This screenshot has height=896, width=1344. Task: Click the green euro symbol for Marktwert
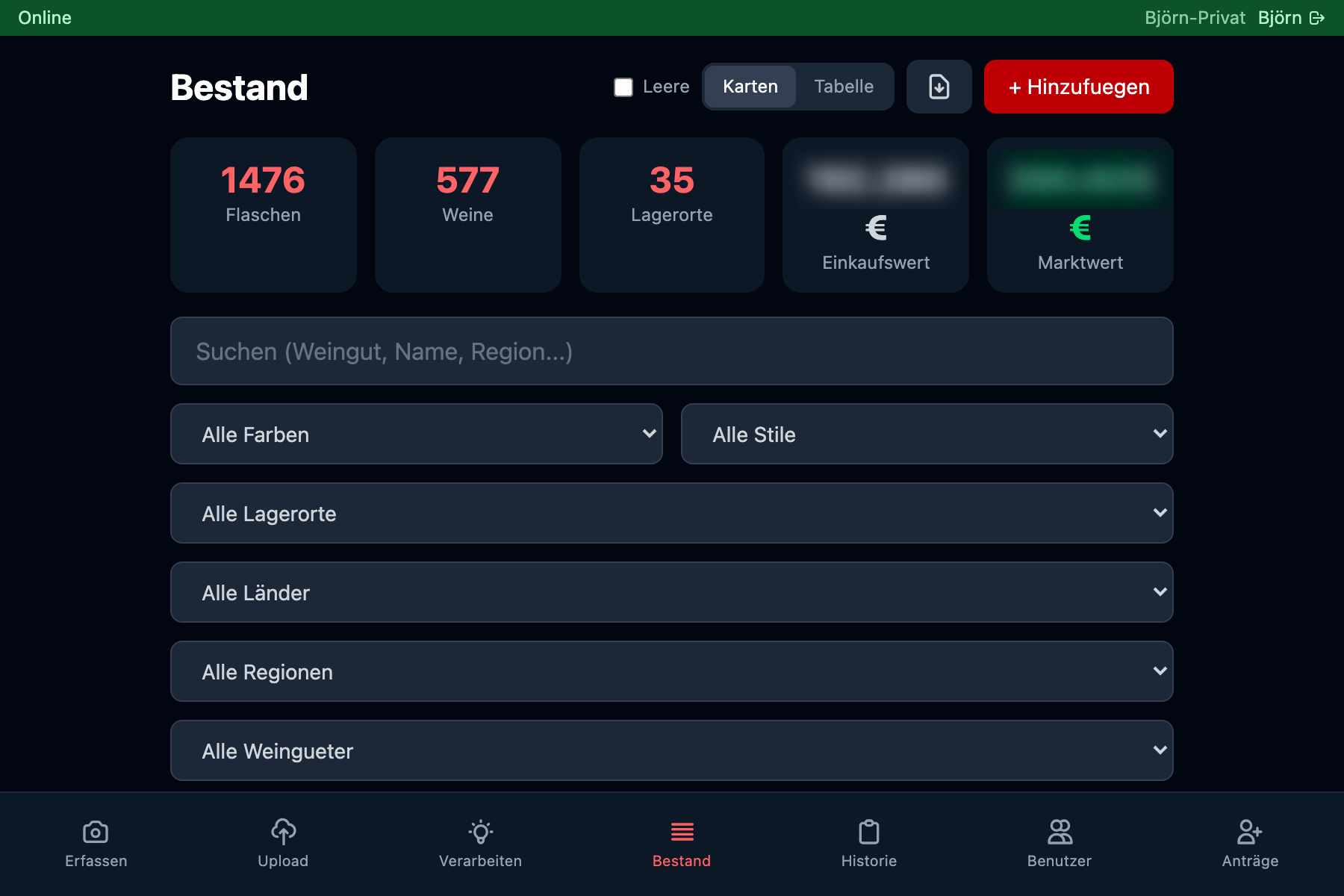pos(1080,228)
